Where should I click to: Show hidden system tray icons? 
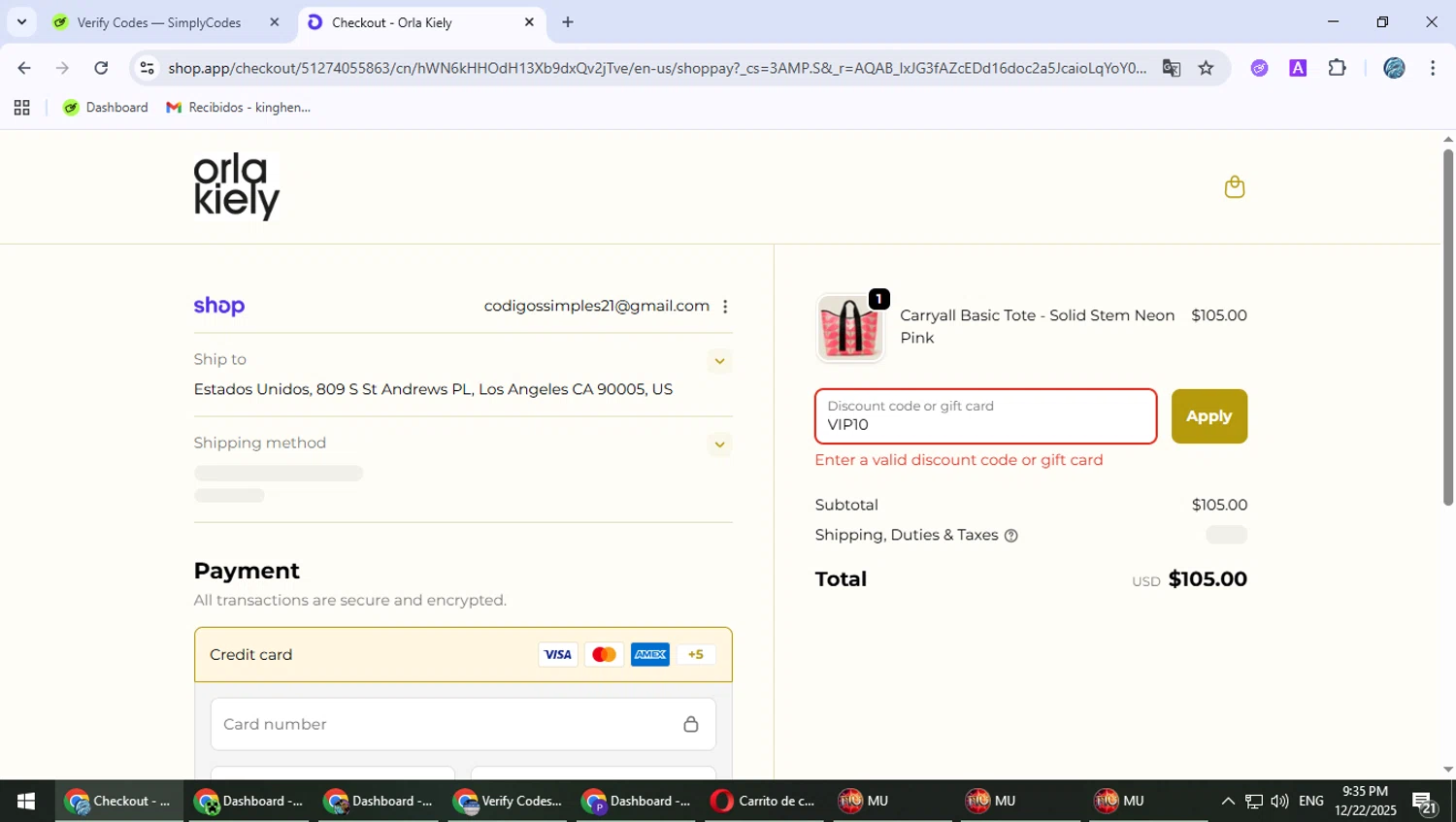1228,802
